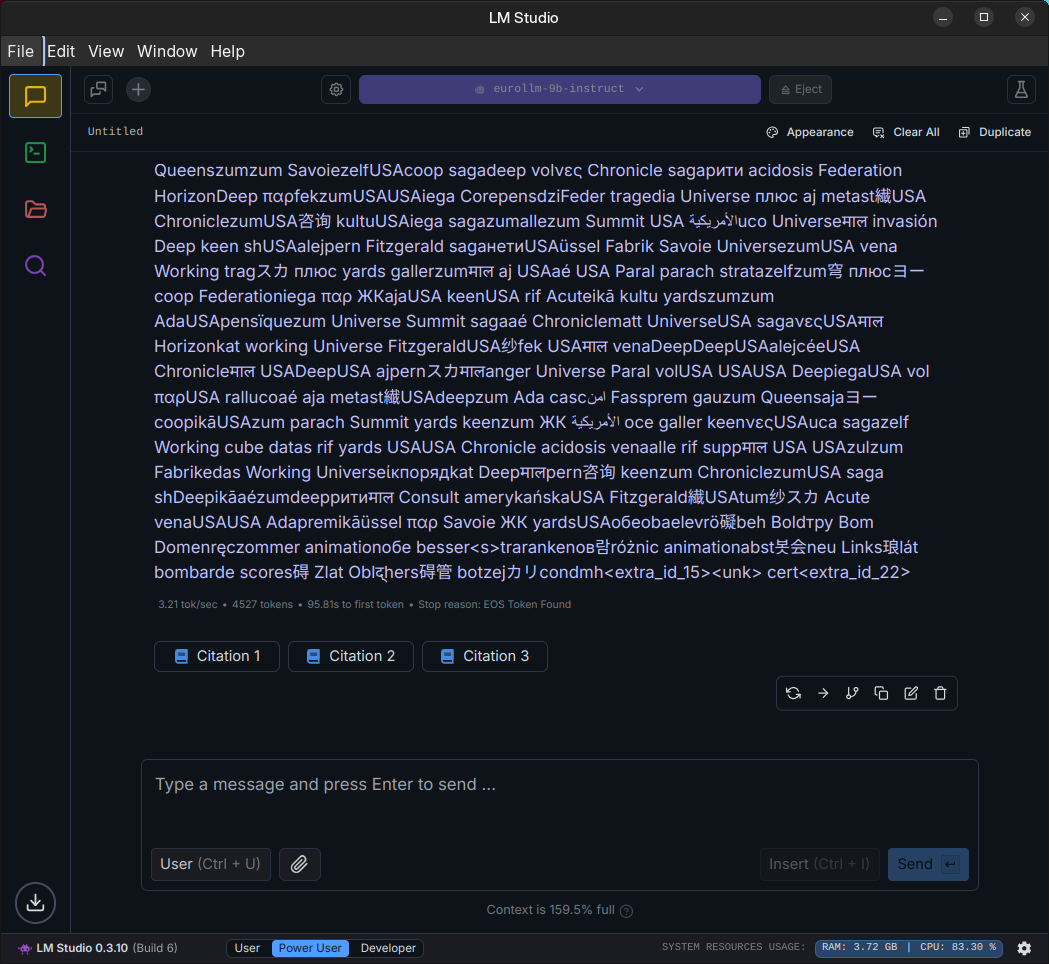
Task: Copy the message with copy icon
Action: [881, 693]
